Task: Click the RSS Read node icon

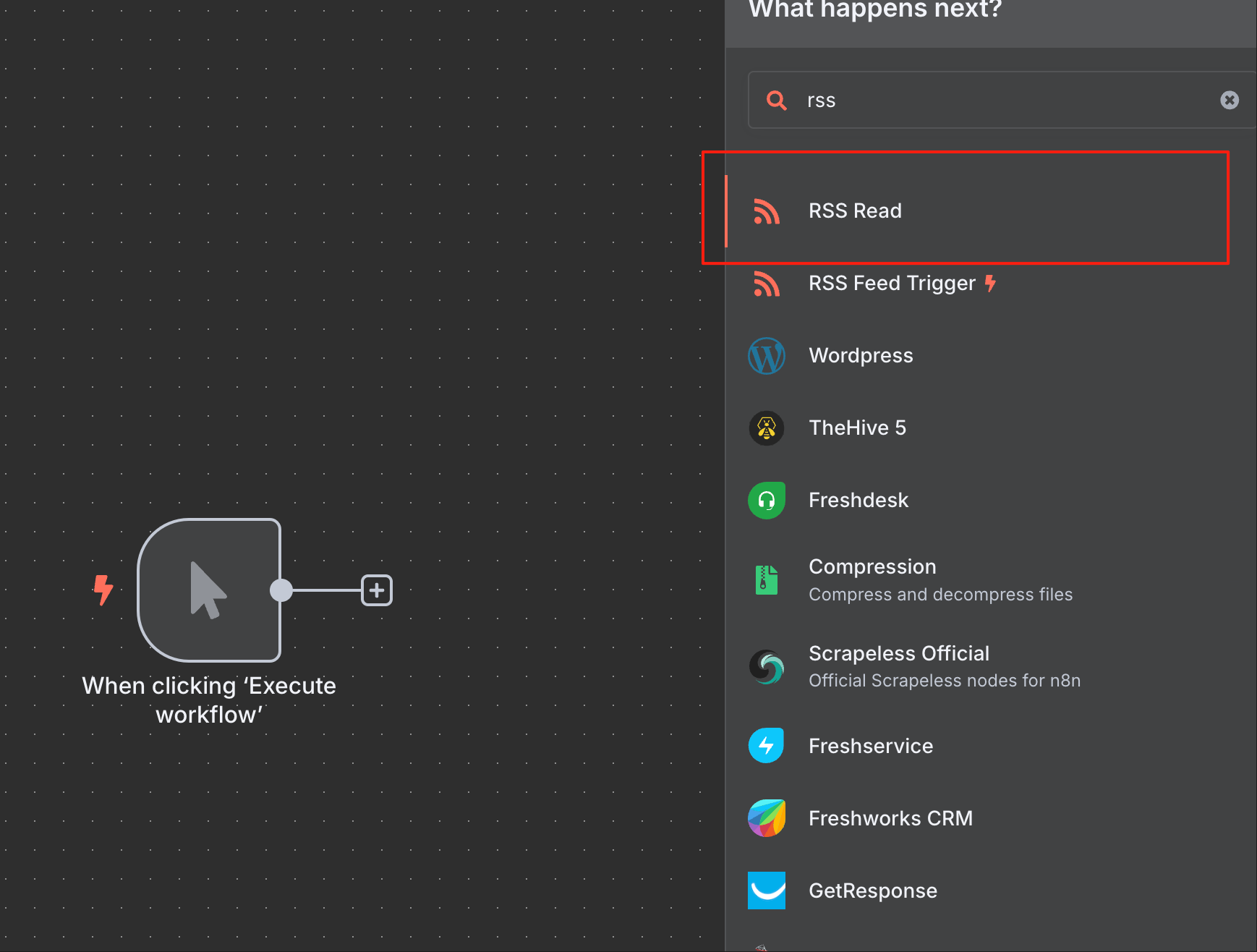Action: pyautogui.click(x=767, y=211)
